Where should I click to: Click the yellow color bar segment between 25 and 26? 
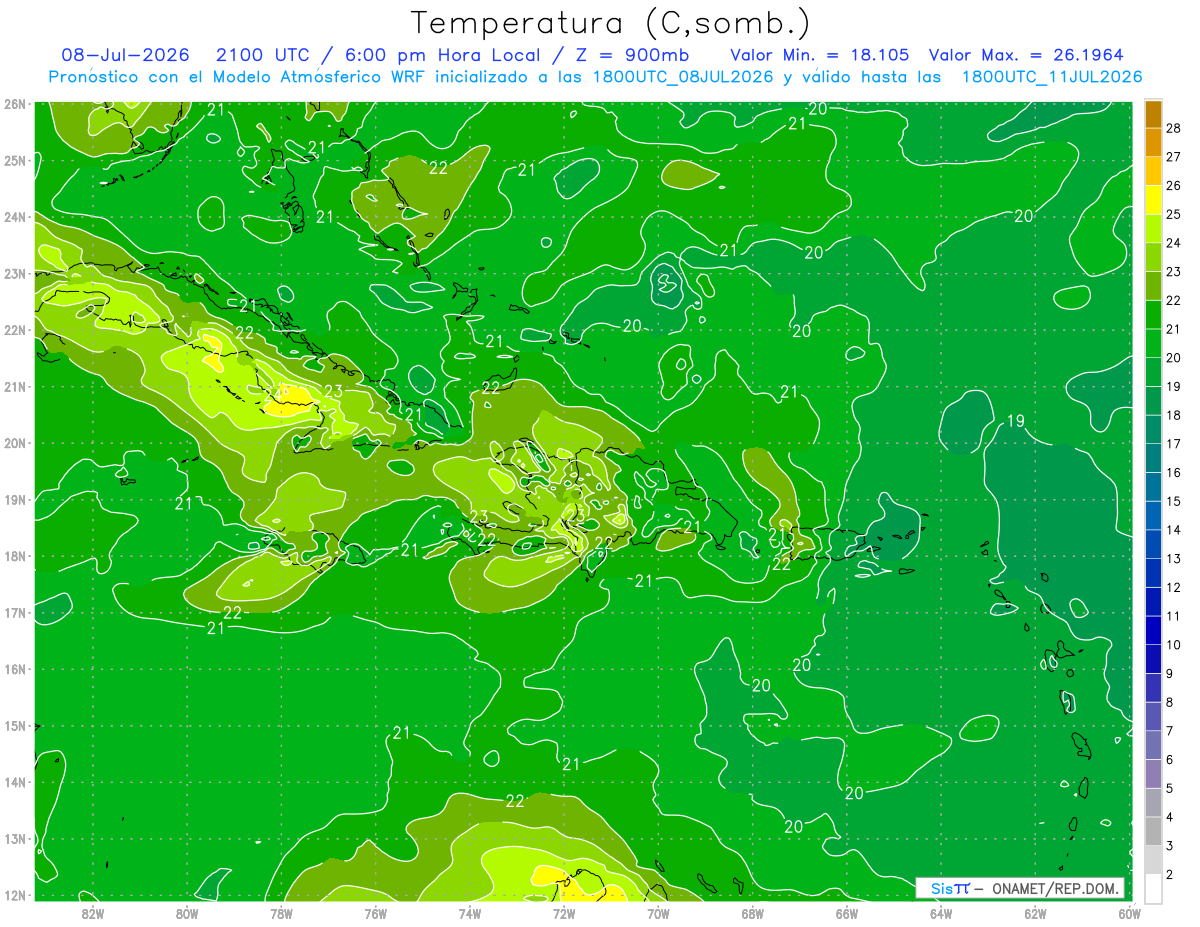(1153, 199)
